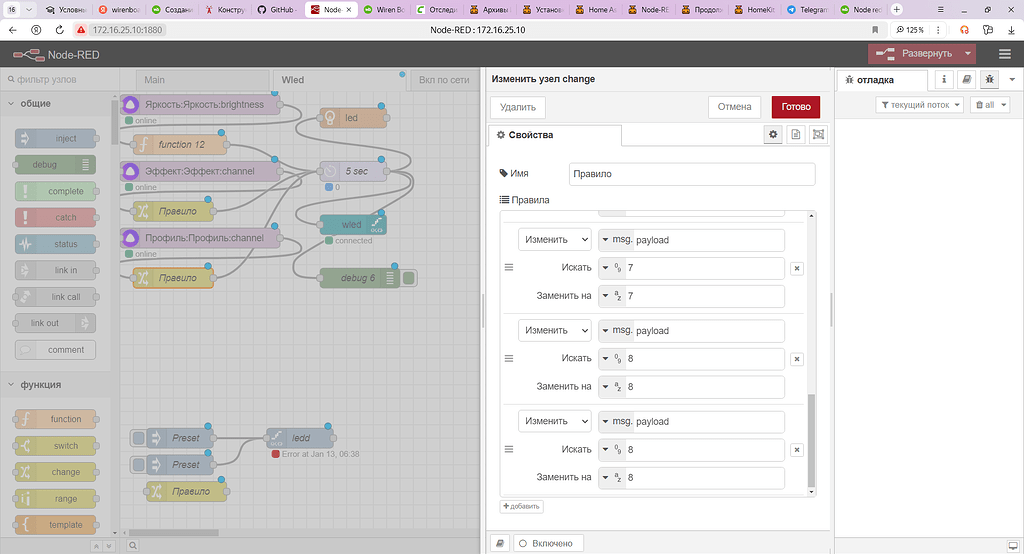This screenshot has height=554, width=1024.
Task: Open the node description document icon
Action: (x=796, y=134)
